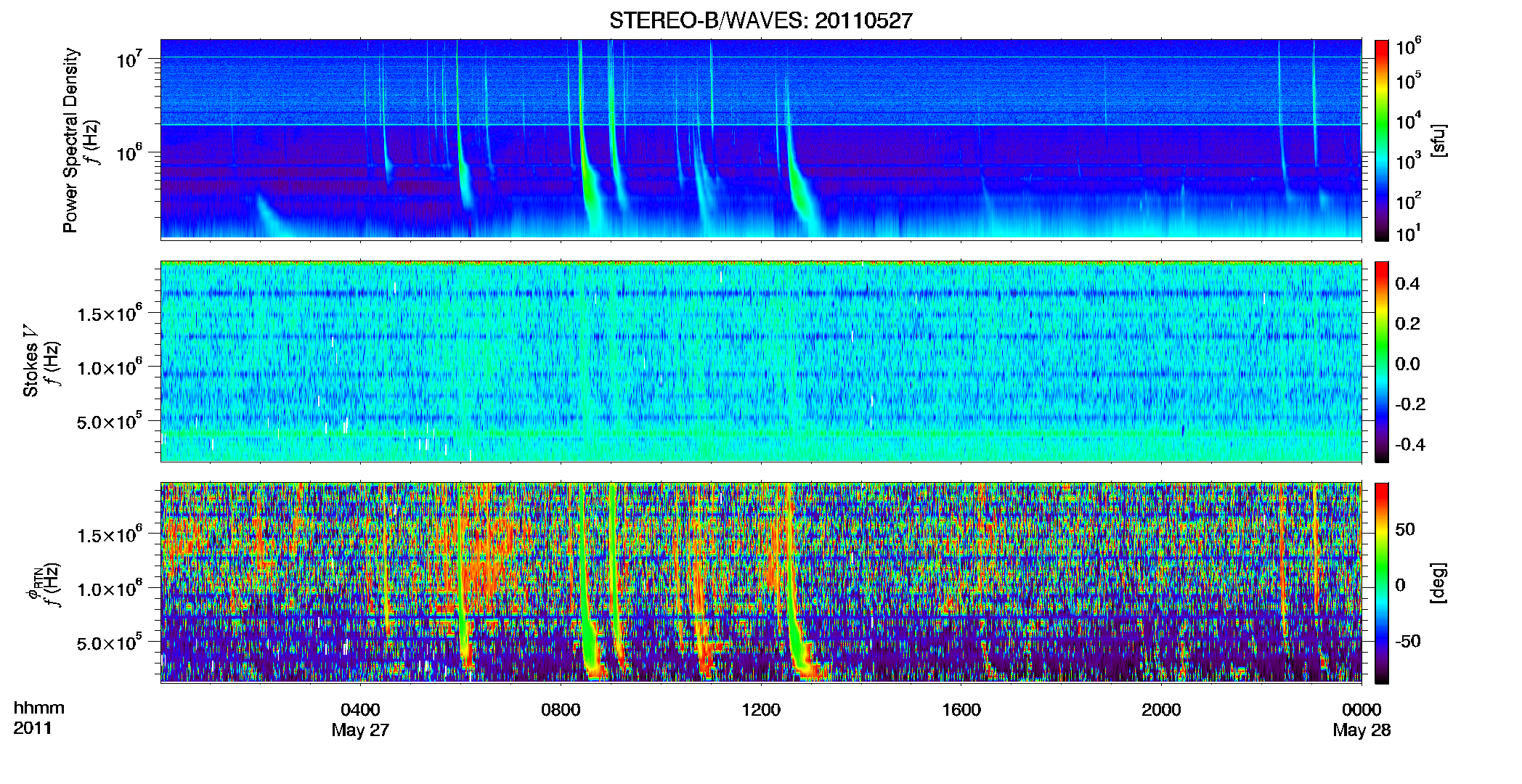
Task: Click the '0000' time axis label
Action: coord(1362,710)
